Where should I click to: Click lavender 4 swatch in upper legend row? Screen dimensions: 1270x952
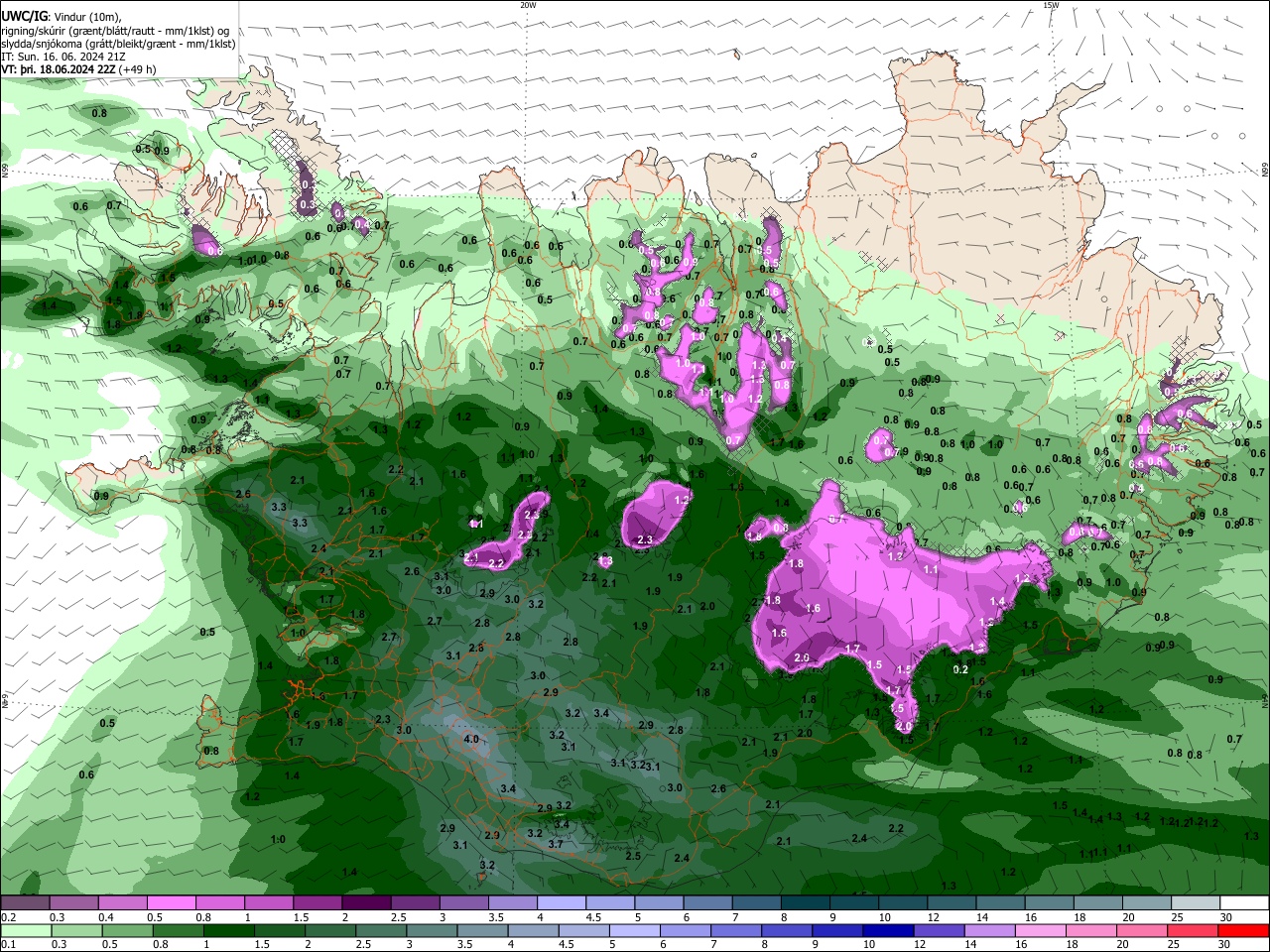[x=562, y=903]
